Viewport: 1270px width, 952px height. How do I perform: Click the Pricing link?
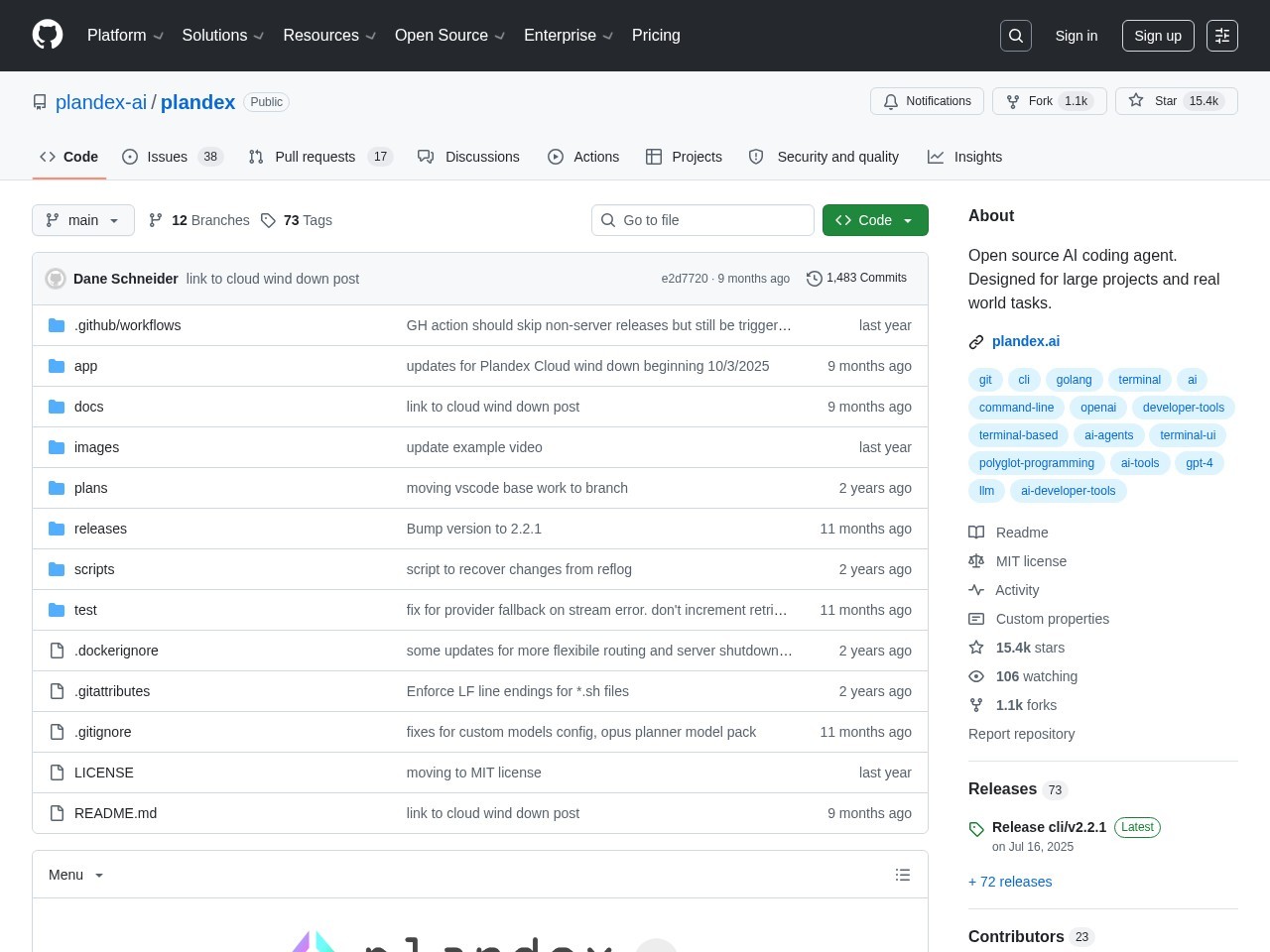pyautogui.click(x=656, y=36)
